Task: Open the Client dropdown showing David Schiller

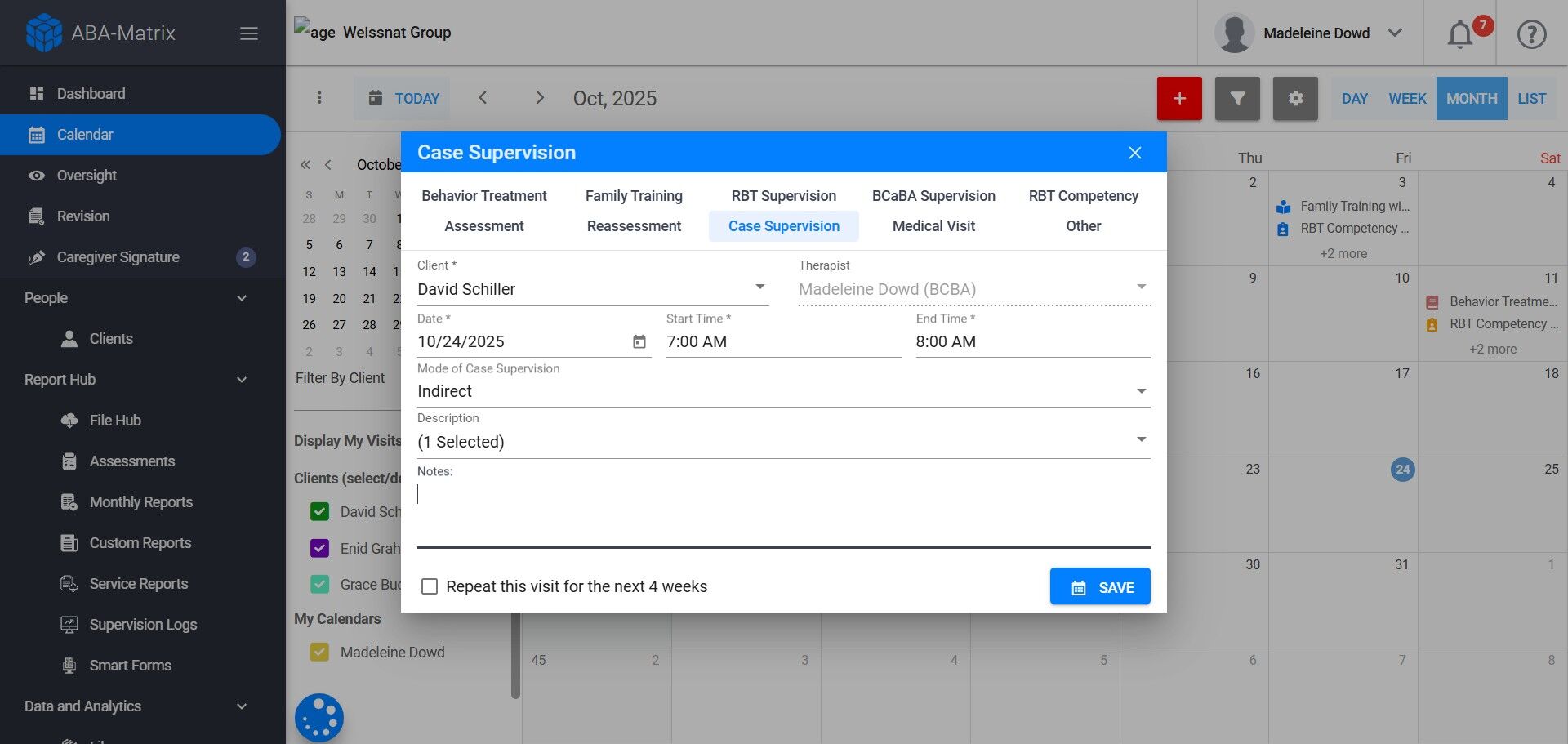Action: click(593, 289)
